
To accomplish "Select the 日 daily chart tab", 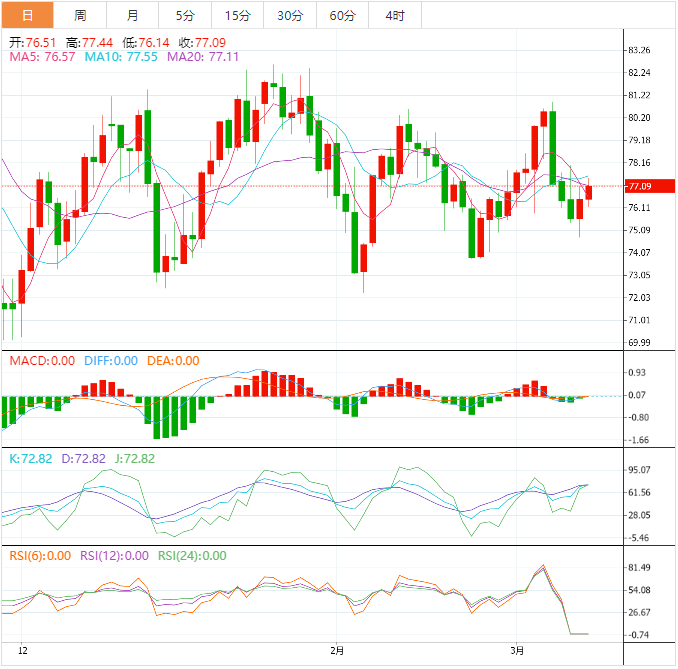I will pos(27,15).
